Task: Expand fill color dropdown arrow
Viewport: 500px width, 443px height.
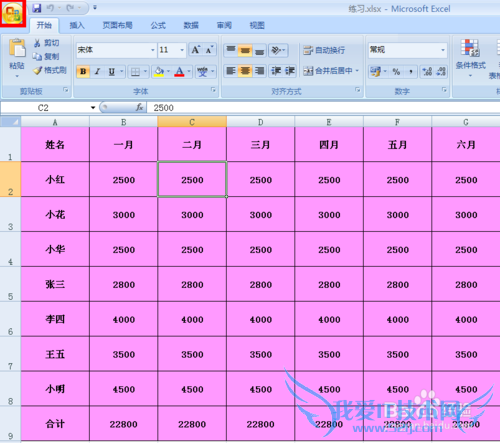Action: 168,72
